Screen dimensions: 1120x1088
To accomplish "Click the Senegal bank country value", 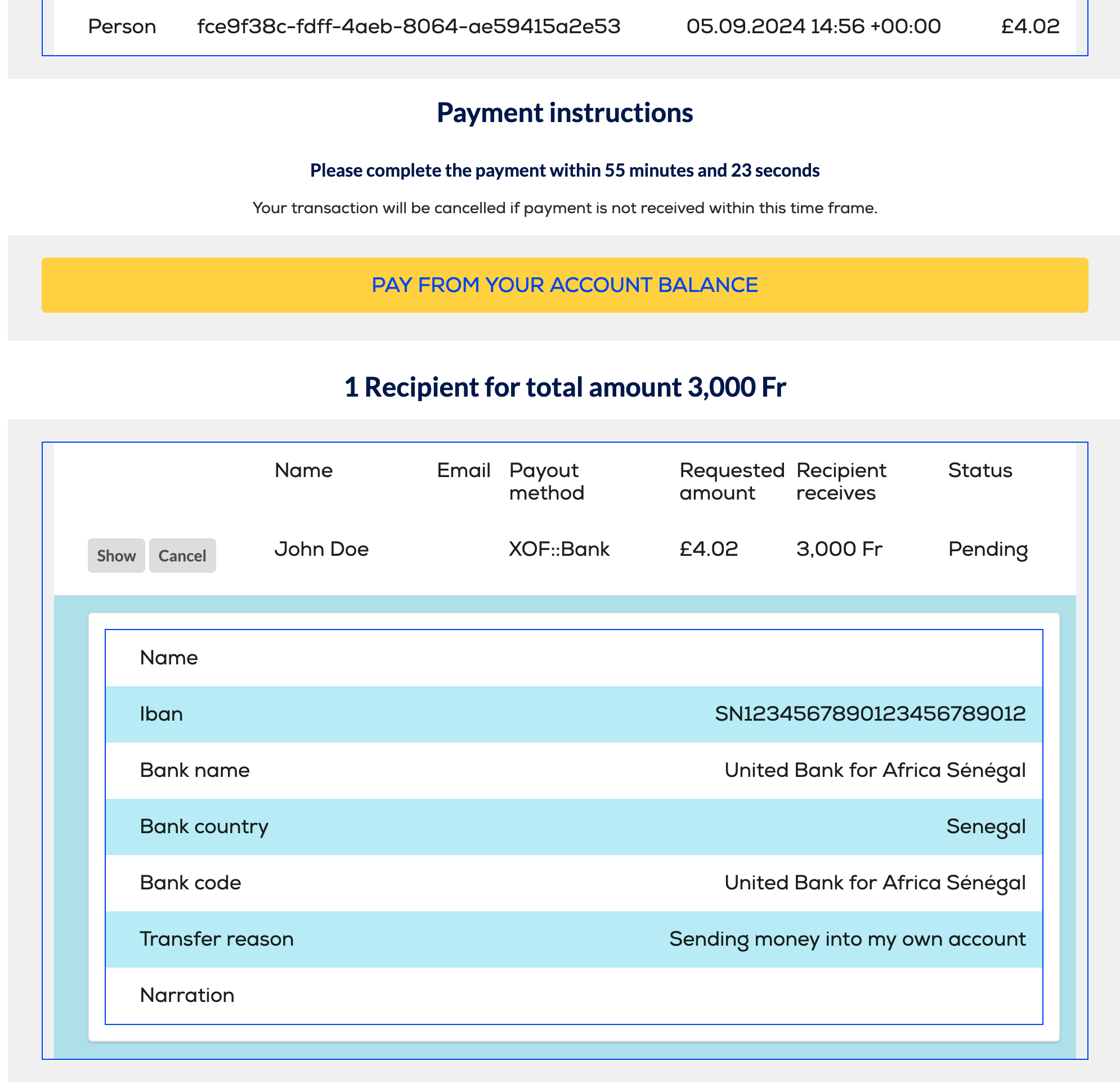I will (x=985, y=827).
